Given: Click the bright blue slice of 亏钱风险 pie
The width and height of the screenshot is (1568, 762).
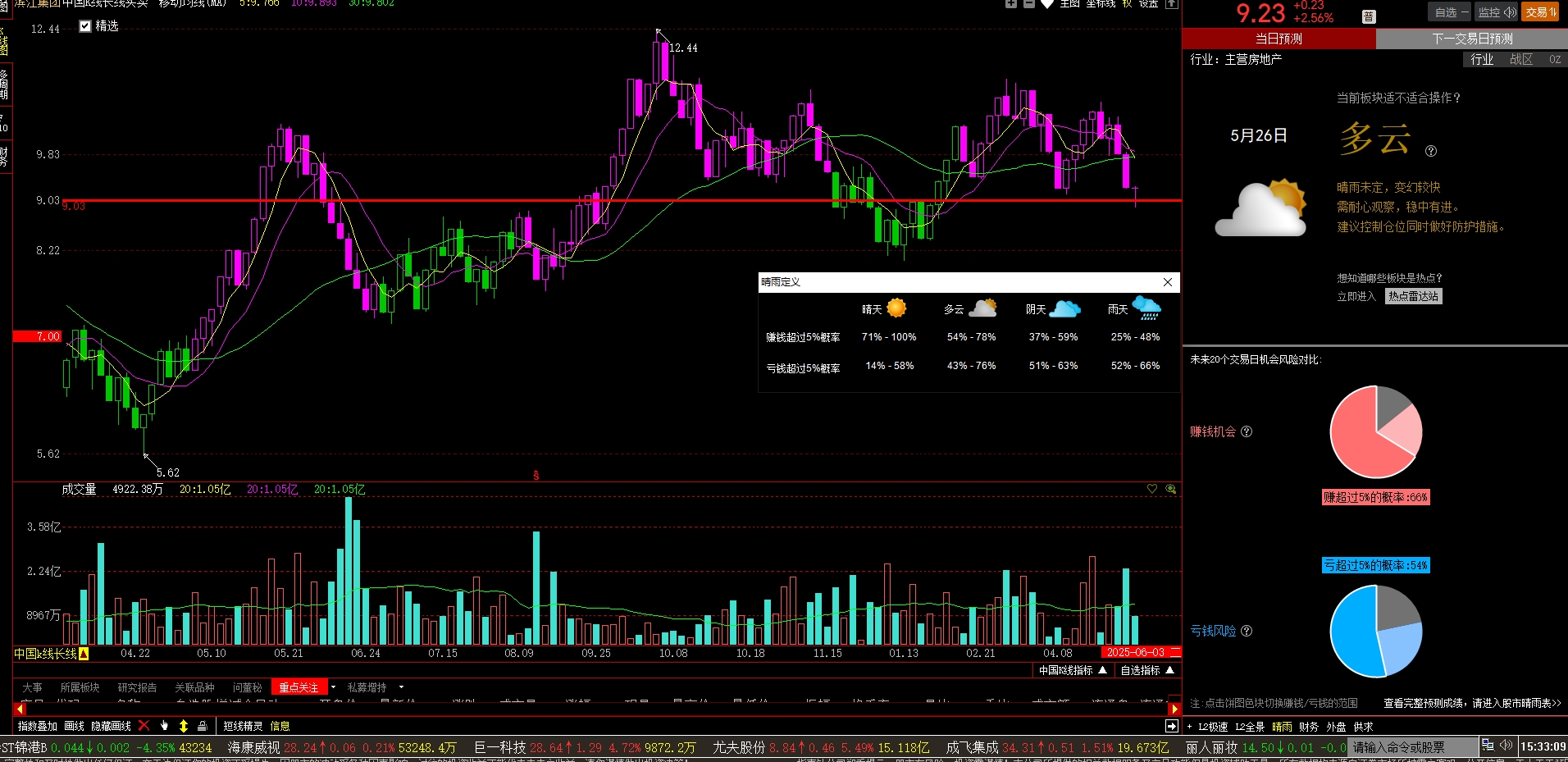Looking at the screenshot, I should pos(1355,632).
